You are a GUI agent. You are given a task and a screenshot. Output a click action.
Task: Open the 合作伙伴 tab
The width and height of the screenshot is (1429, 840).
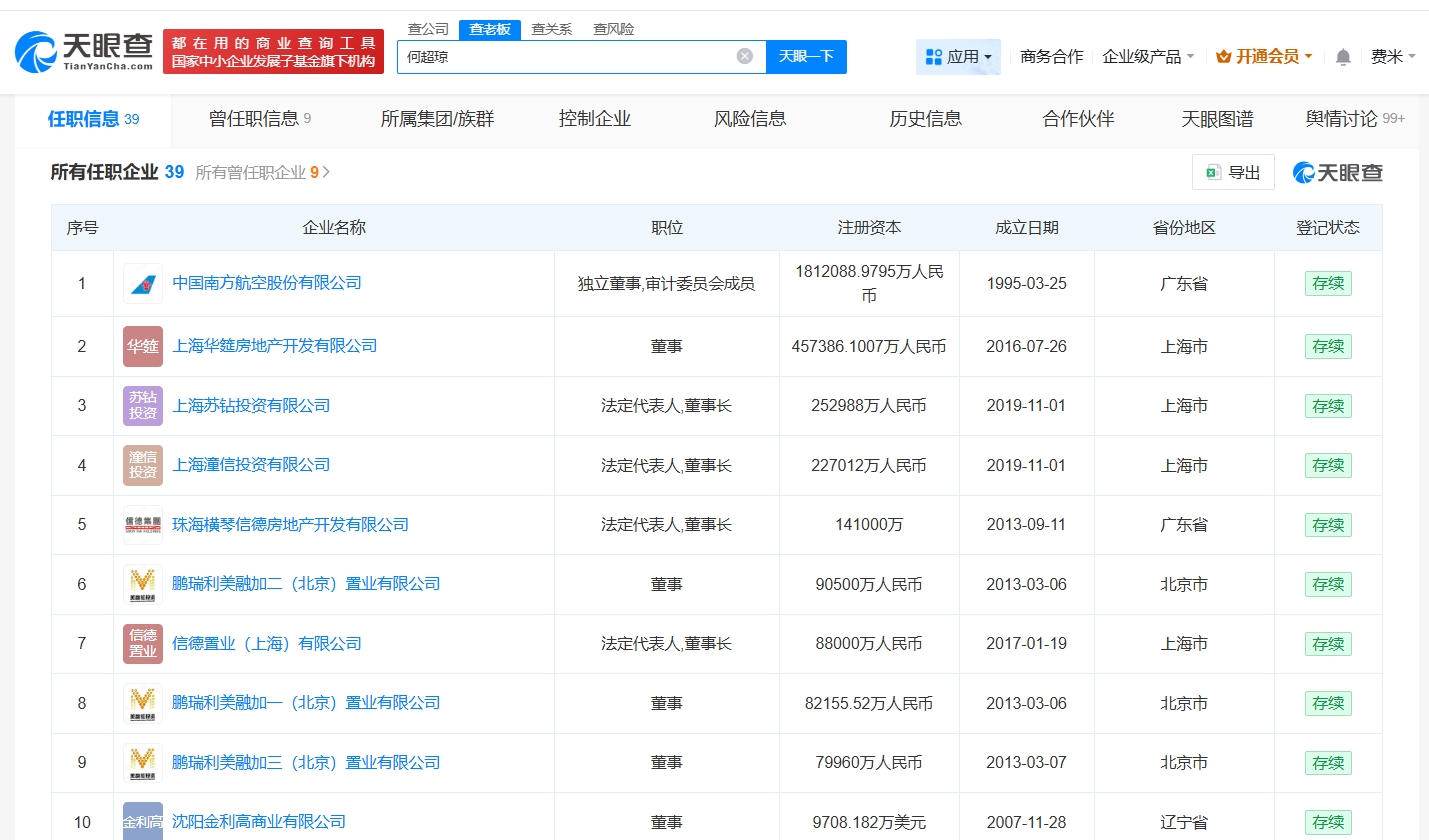tap(1078, 119)
